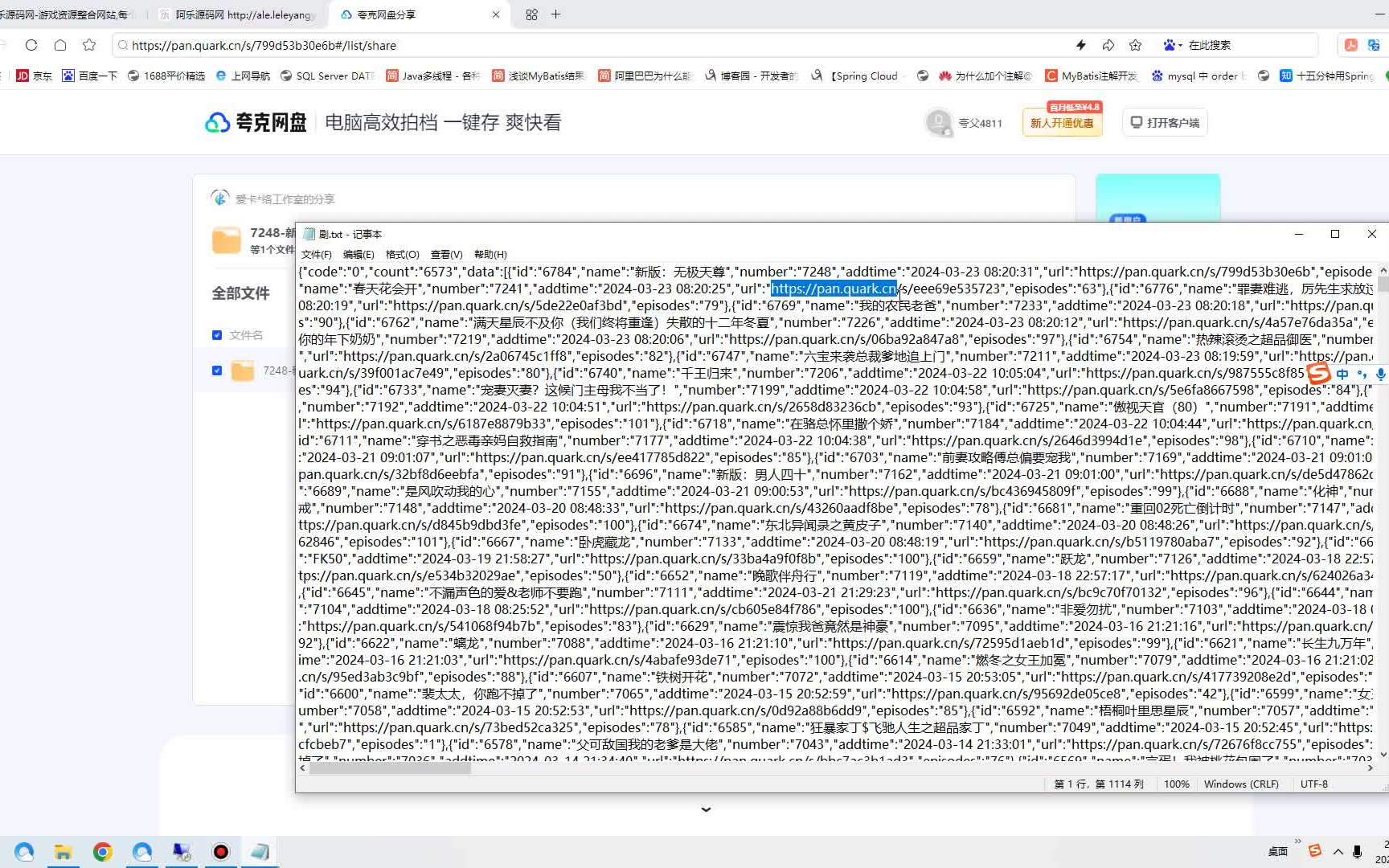This screenshot has width=1389, height=868.
Task: Open the 京东 bookmark
Action: pyautogui.click(x=34, y=76)
